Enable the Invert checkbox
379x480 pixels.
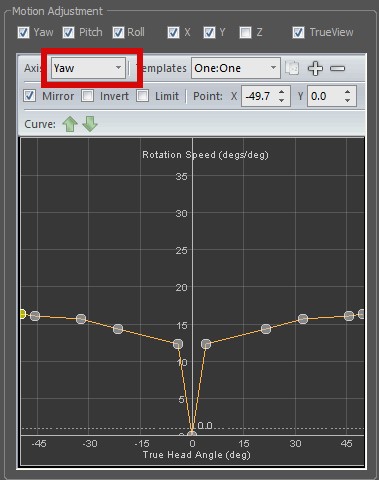pos(88,96)
